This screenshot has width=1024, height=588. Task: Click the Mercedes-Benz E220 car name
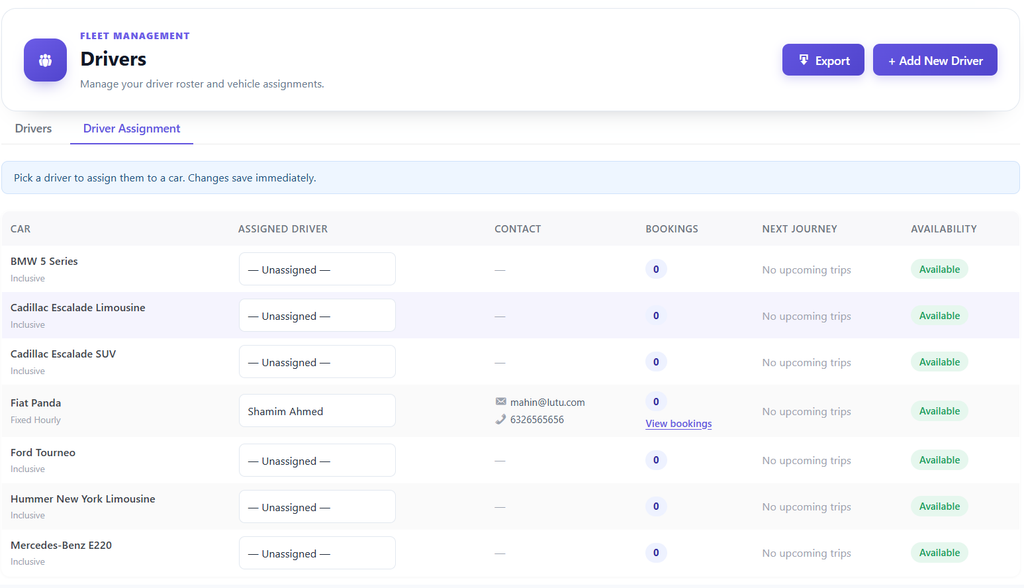[x=61, y=546]
